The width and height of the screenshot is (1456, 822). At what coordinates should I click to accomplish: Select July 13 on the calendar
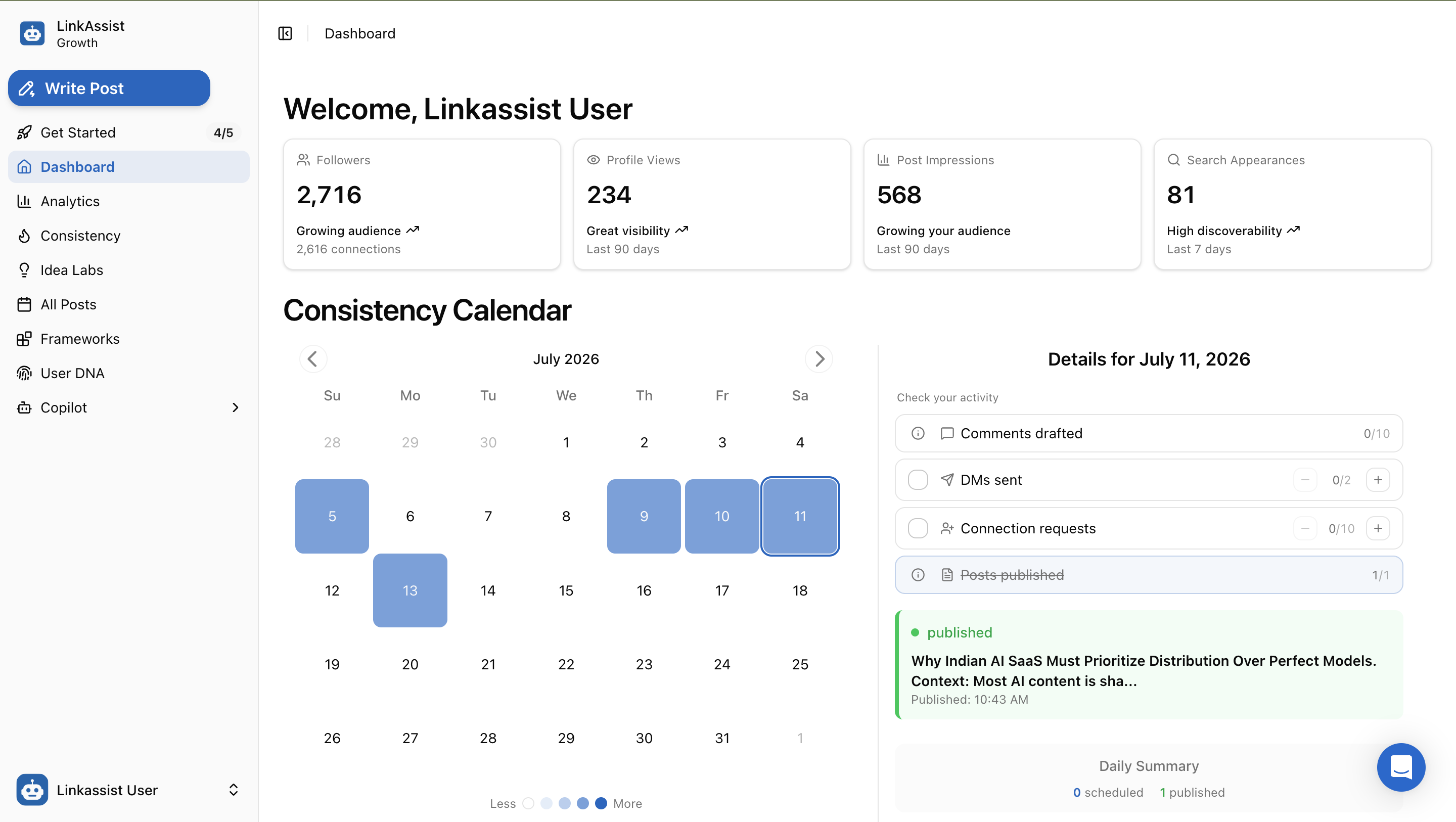click(x=410, y=590)
